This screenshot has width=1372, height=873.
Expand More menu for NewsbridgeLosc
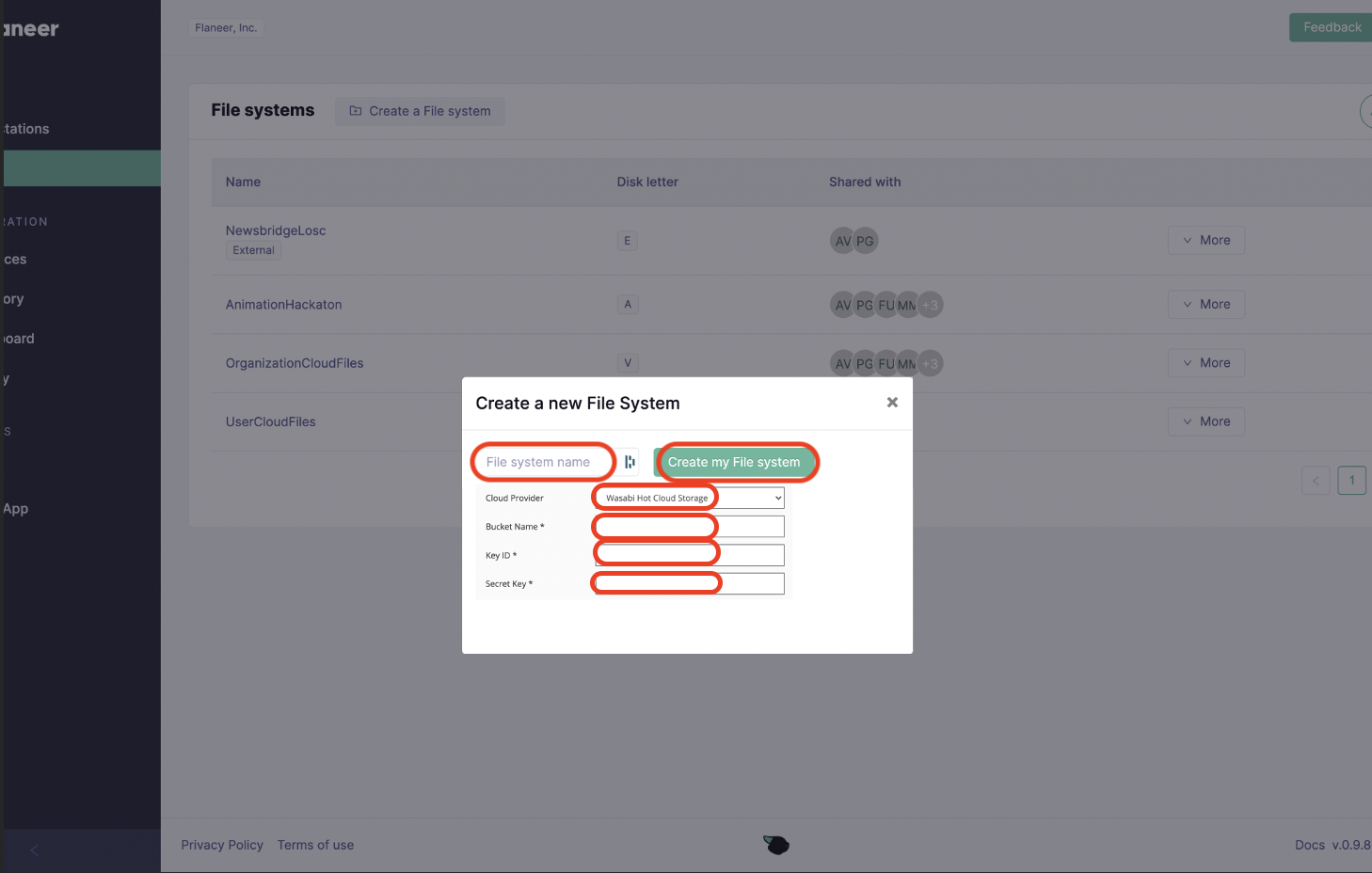1206,241
